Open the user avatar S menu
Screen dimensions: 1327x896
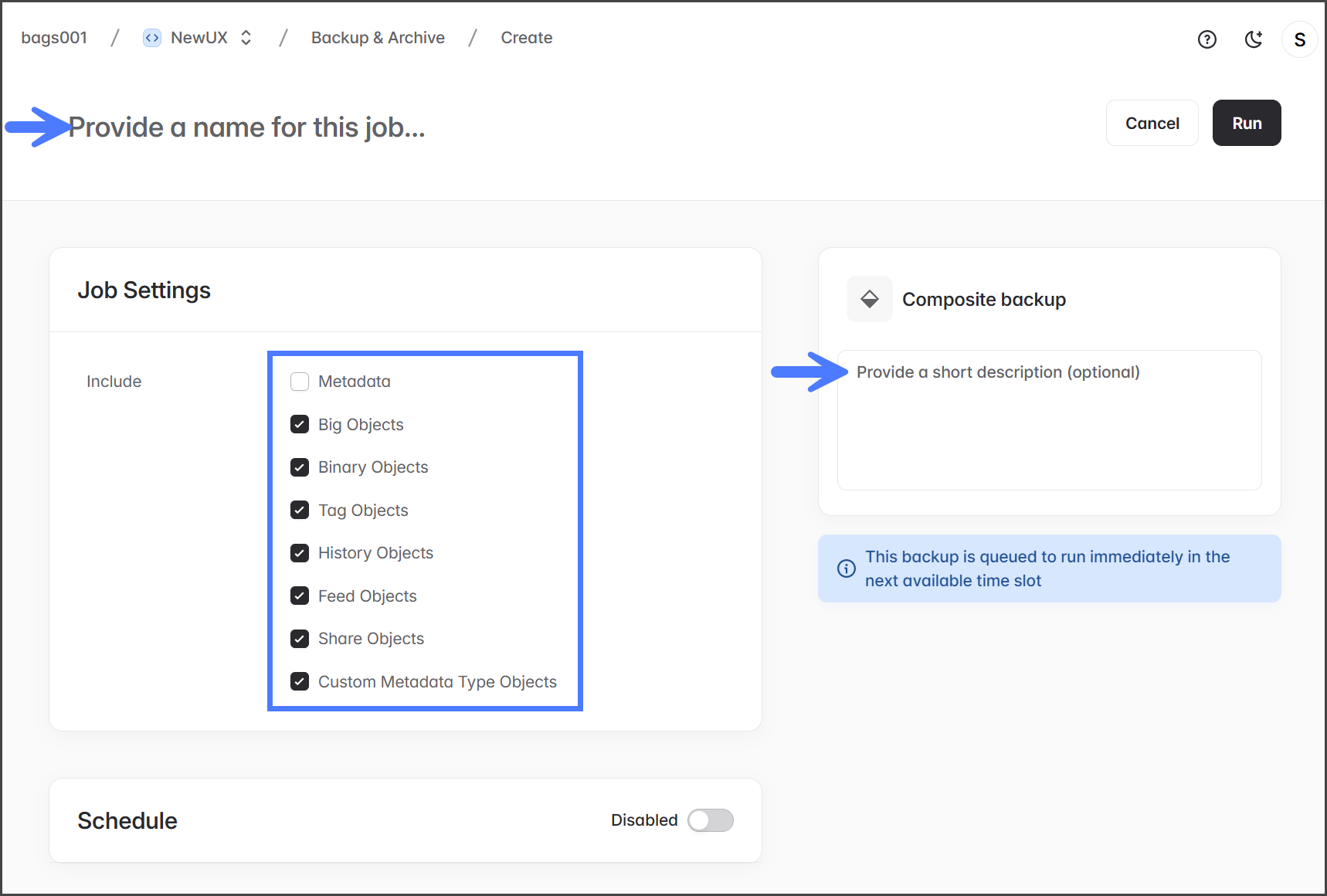[1299, 39]
